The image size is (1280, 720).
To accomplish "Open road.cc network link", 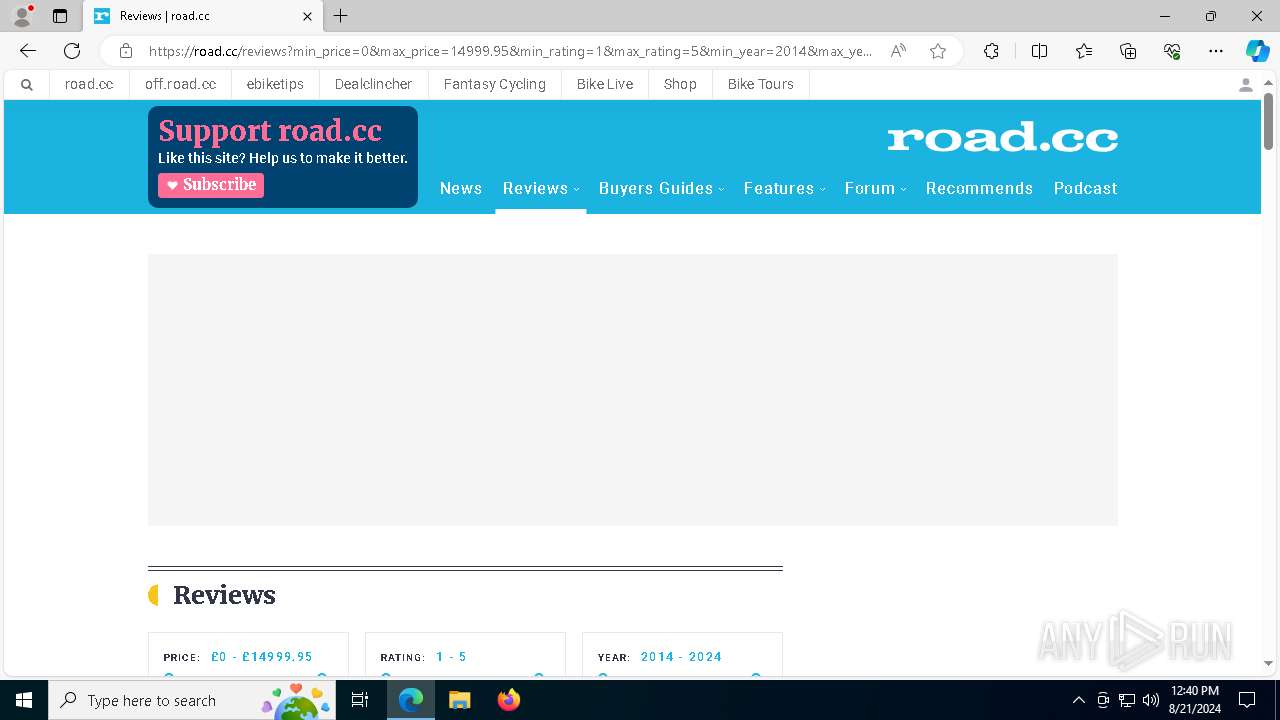I will [x=89, y=85].
